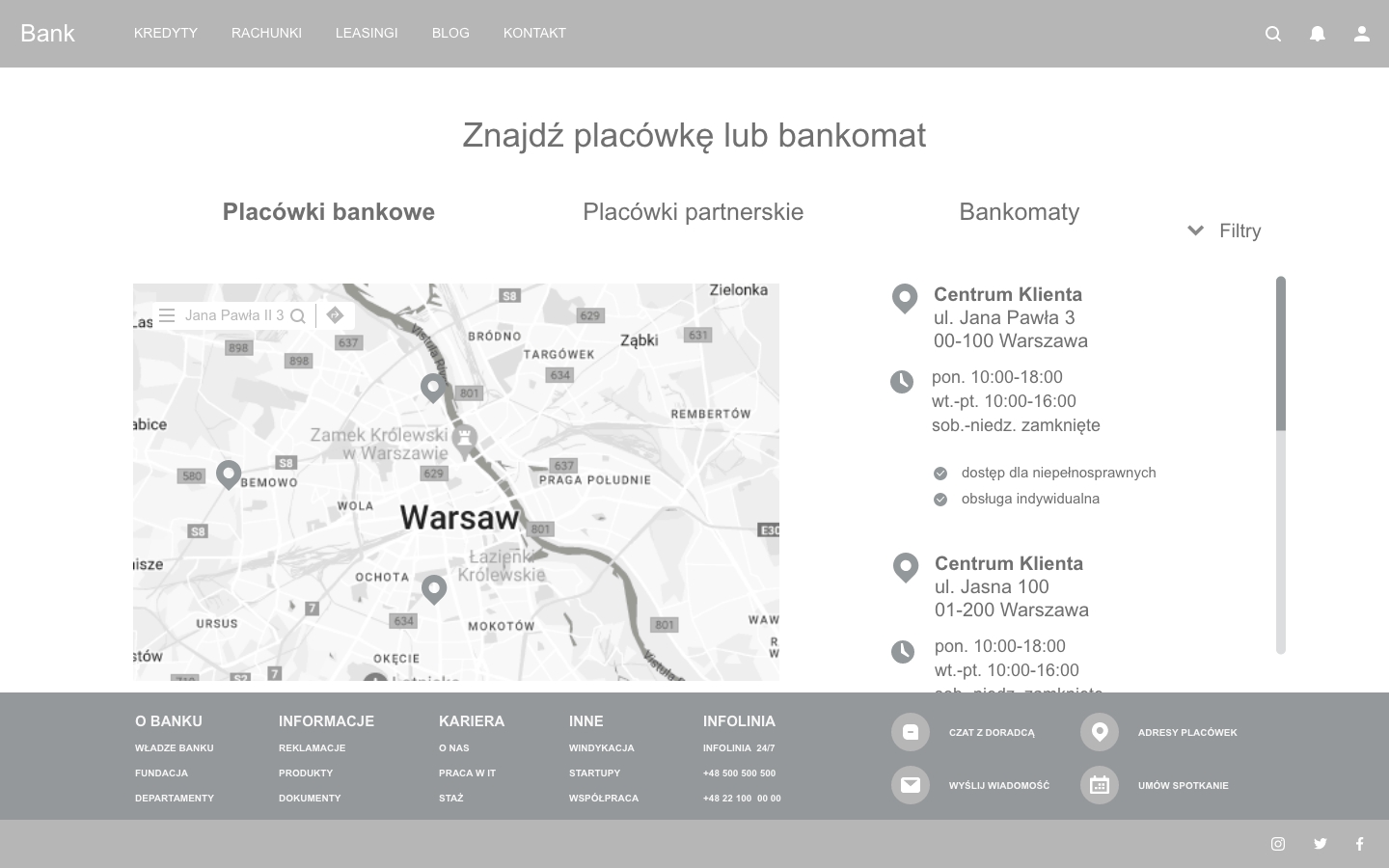Image resolution: width=1389 pixels, height=868 pixels.
Task: Click the Facebook icon in footer
Action: pyautogui.click(x=1360, y=844)
